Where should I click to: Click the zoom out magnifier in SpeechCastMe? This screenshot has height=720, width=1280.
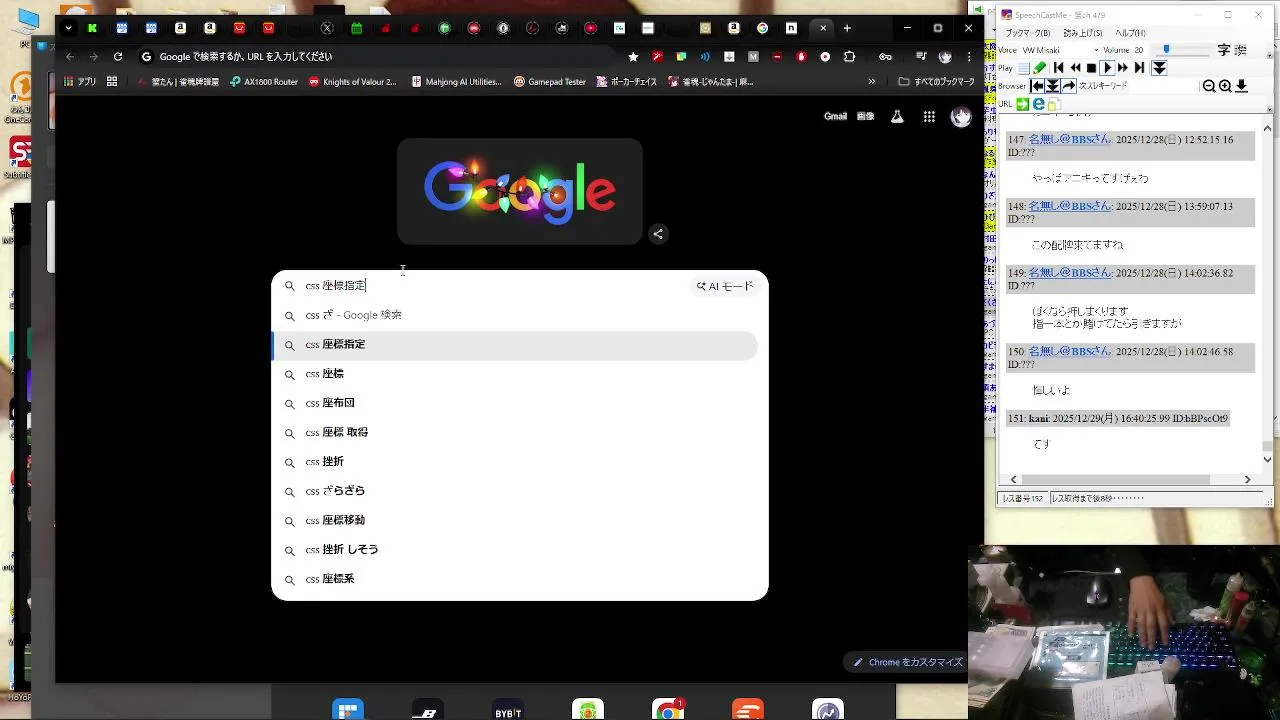coord(1209,86)
